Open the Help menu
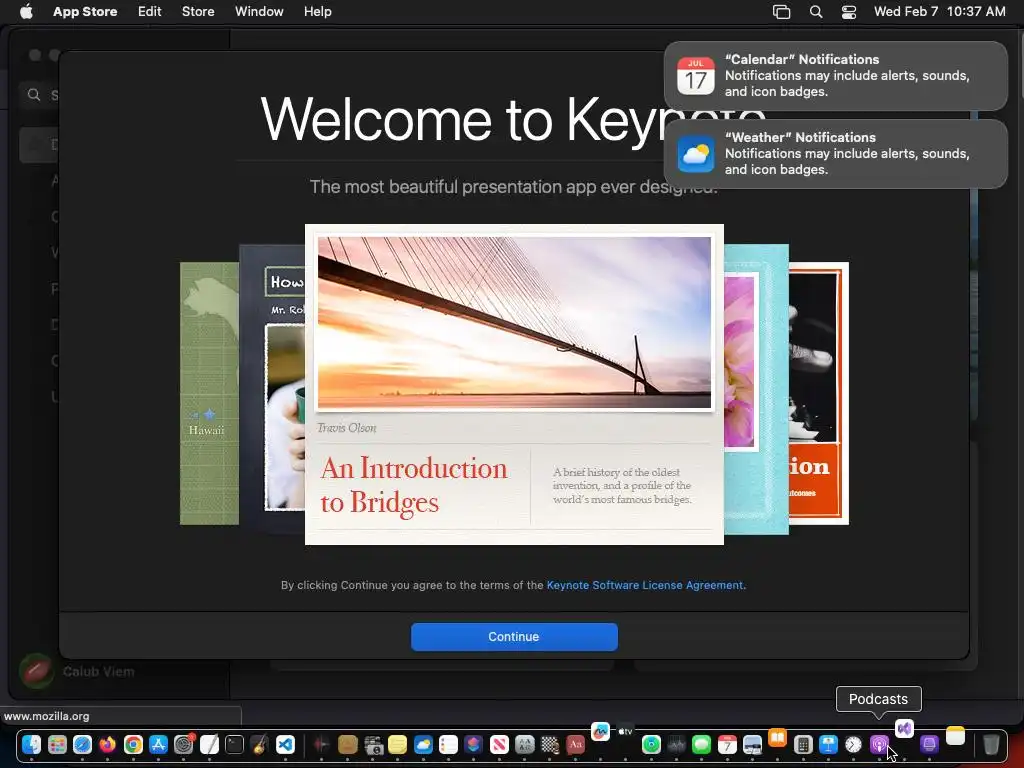The height and width of the screenshot is (768, 1024). (317, 11)
